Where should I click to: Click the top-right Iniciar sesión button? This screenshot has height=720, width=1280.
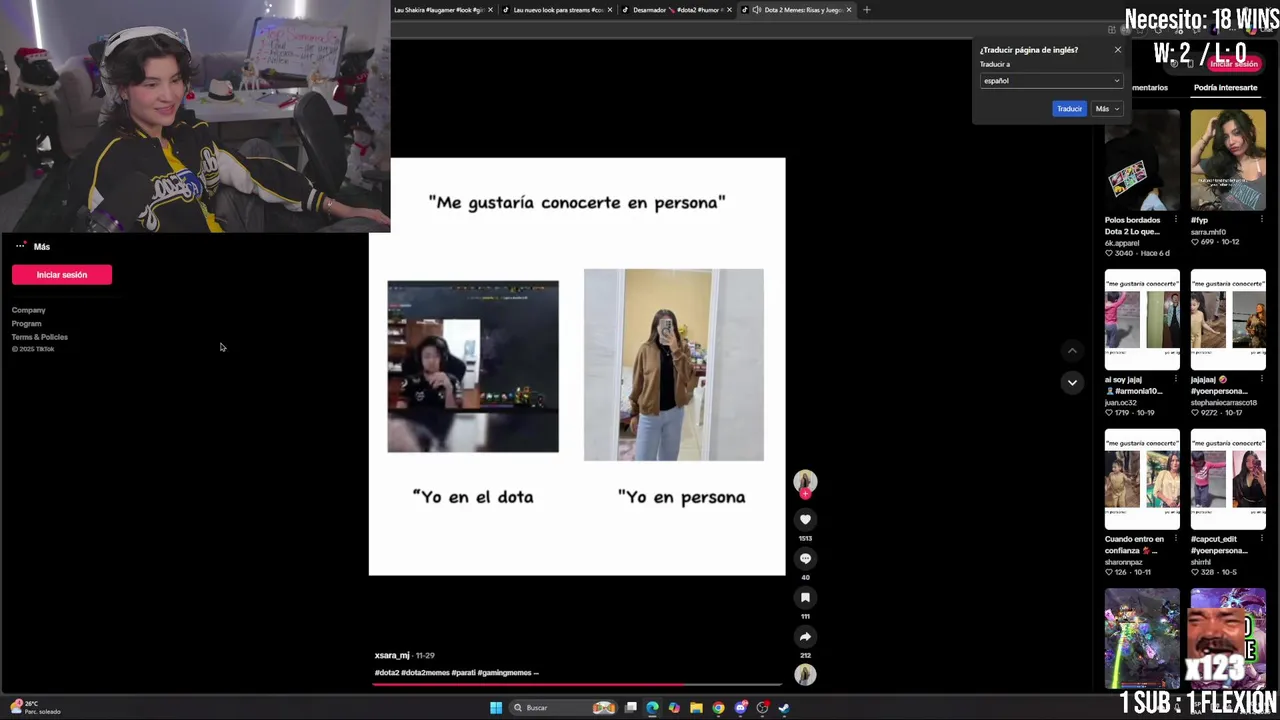pos(1234,64)
